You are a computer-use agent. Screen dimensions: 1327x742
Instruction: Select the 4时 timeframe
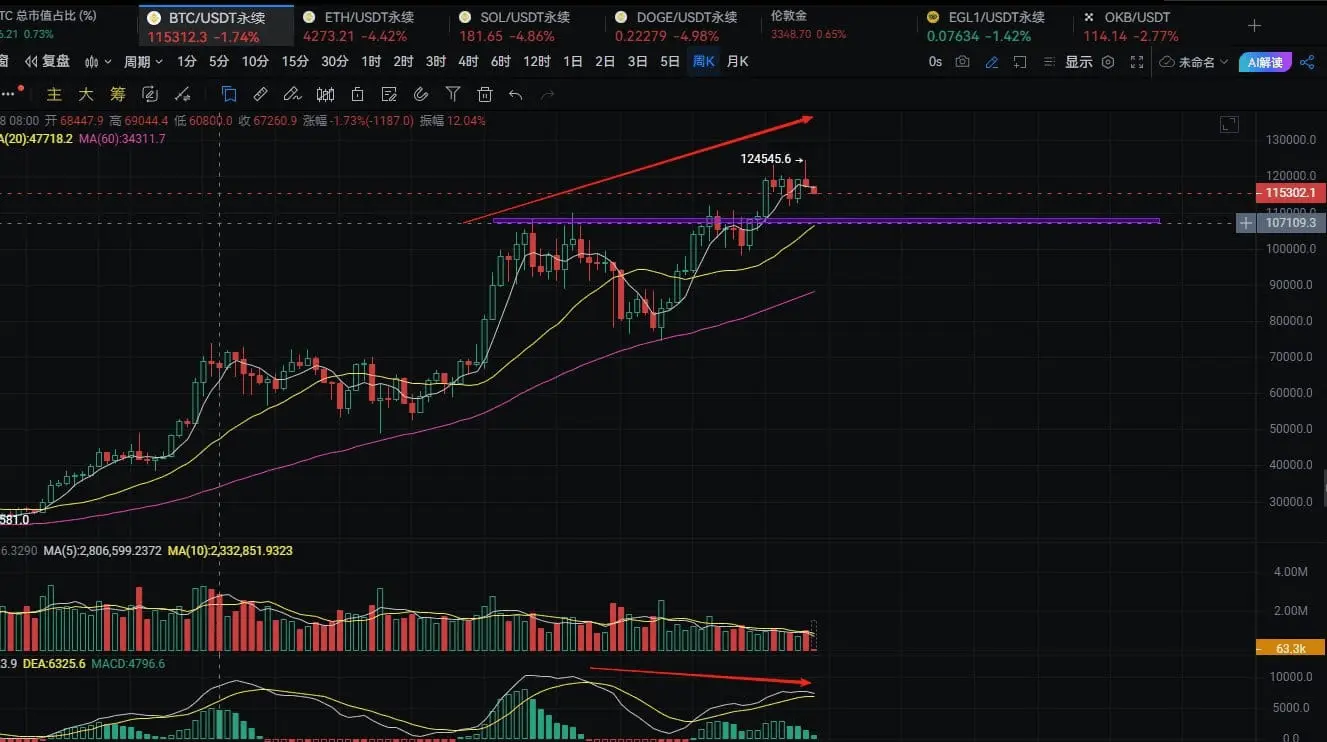[468, 61]
